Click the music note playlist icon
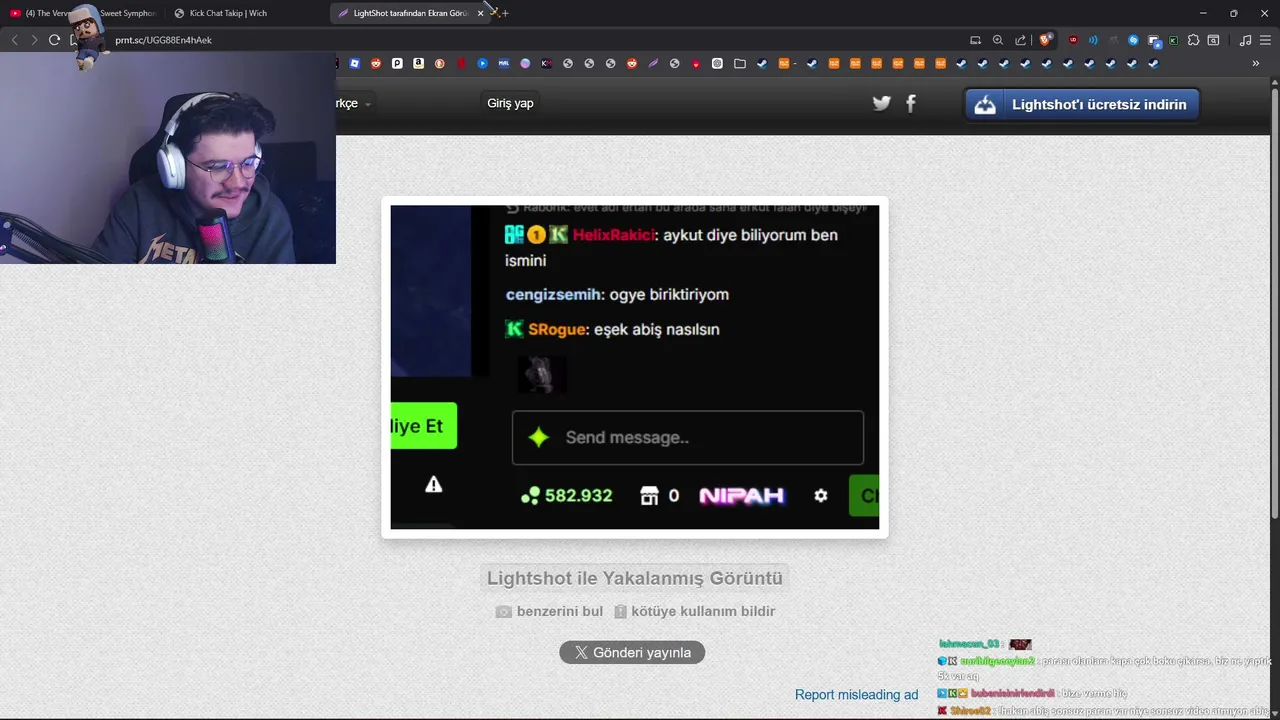This screenshot has height=720, width=1280. (x=1245, y=40)
